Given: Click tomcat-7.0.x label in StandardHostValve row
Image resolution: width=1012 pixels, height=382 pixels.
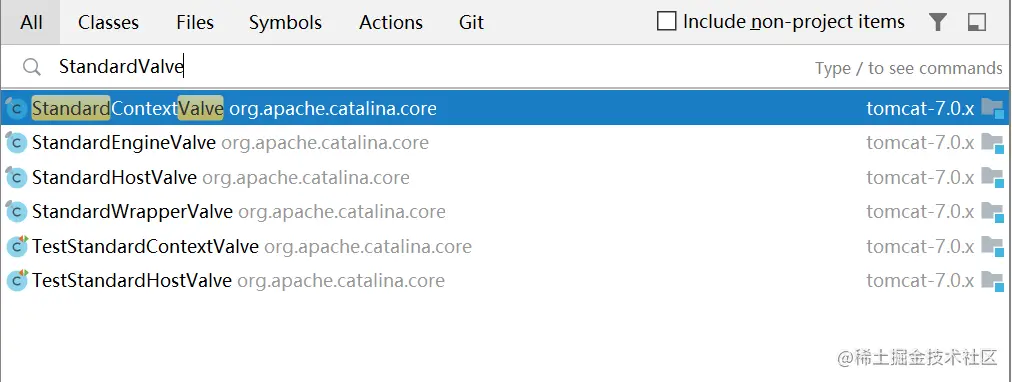Looking at the screenshot, I should click(920, 177).
